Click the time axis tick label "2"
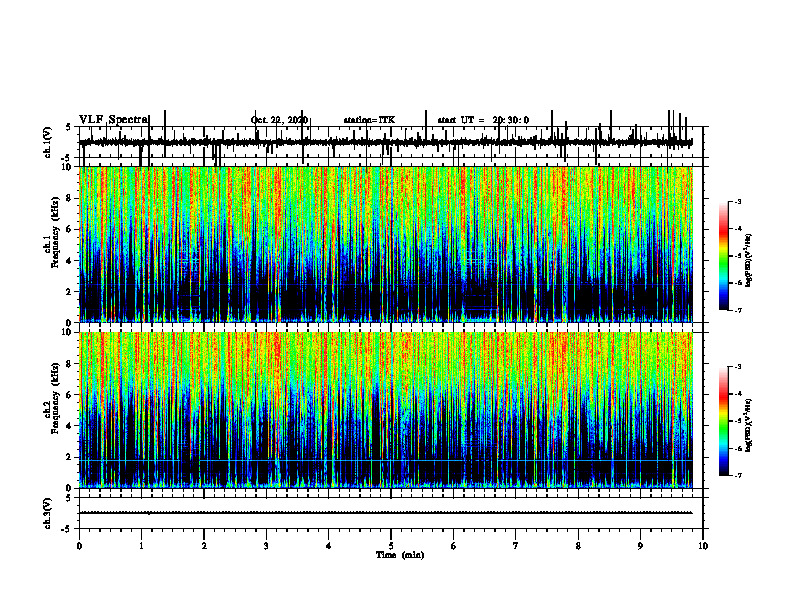The height and width of the screenshot is (612, 792). pos(204,546)
